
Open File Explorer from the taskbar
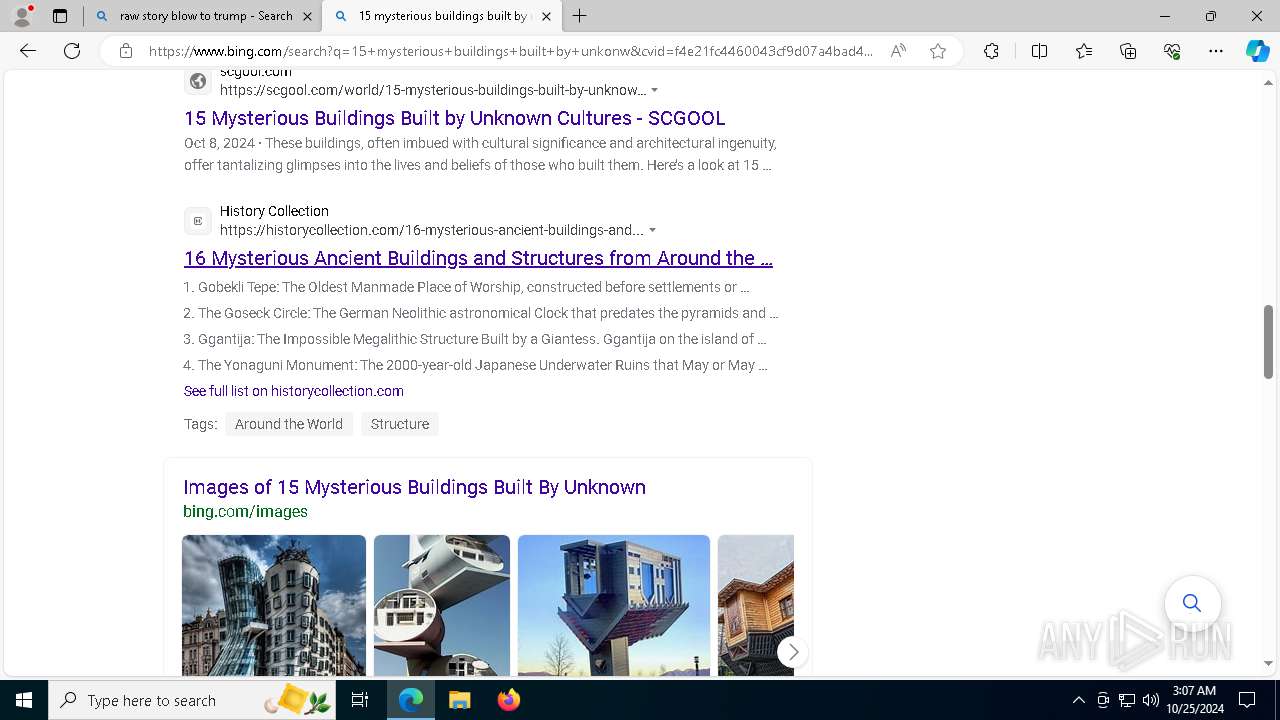pyautogui.click(x=459, y=700)
